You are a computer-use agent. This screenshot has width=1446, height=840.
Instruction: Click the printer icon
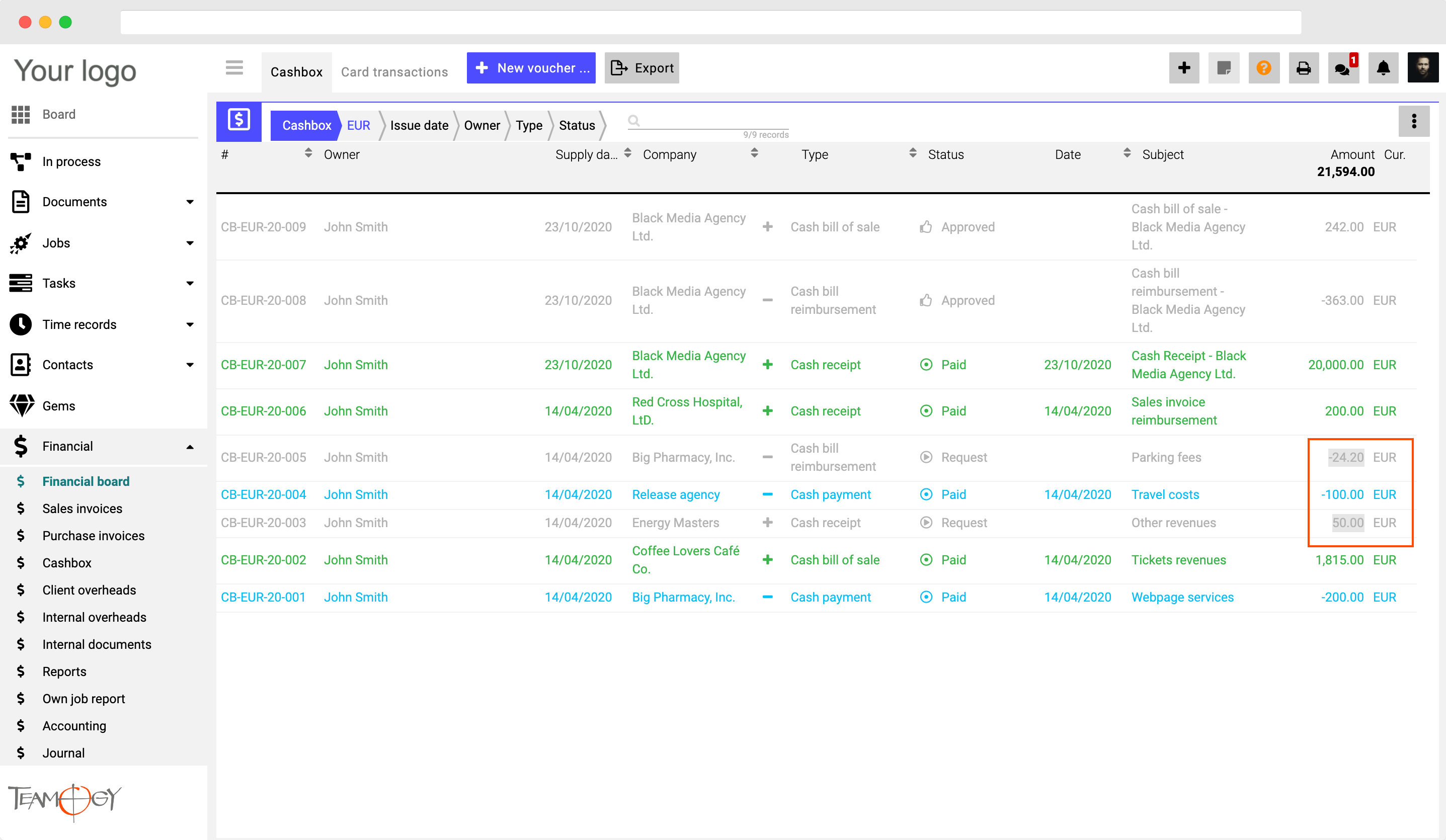click(1303, 68)
